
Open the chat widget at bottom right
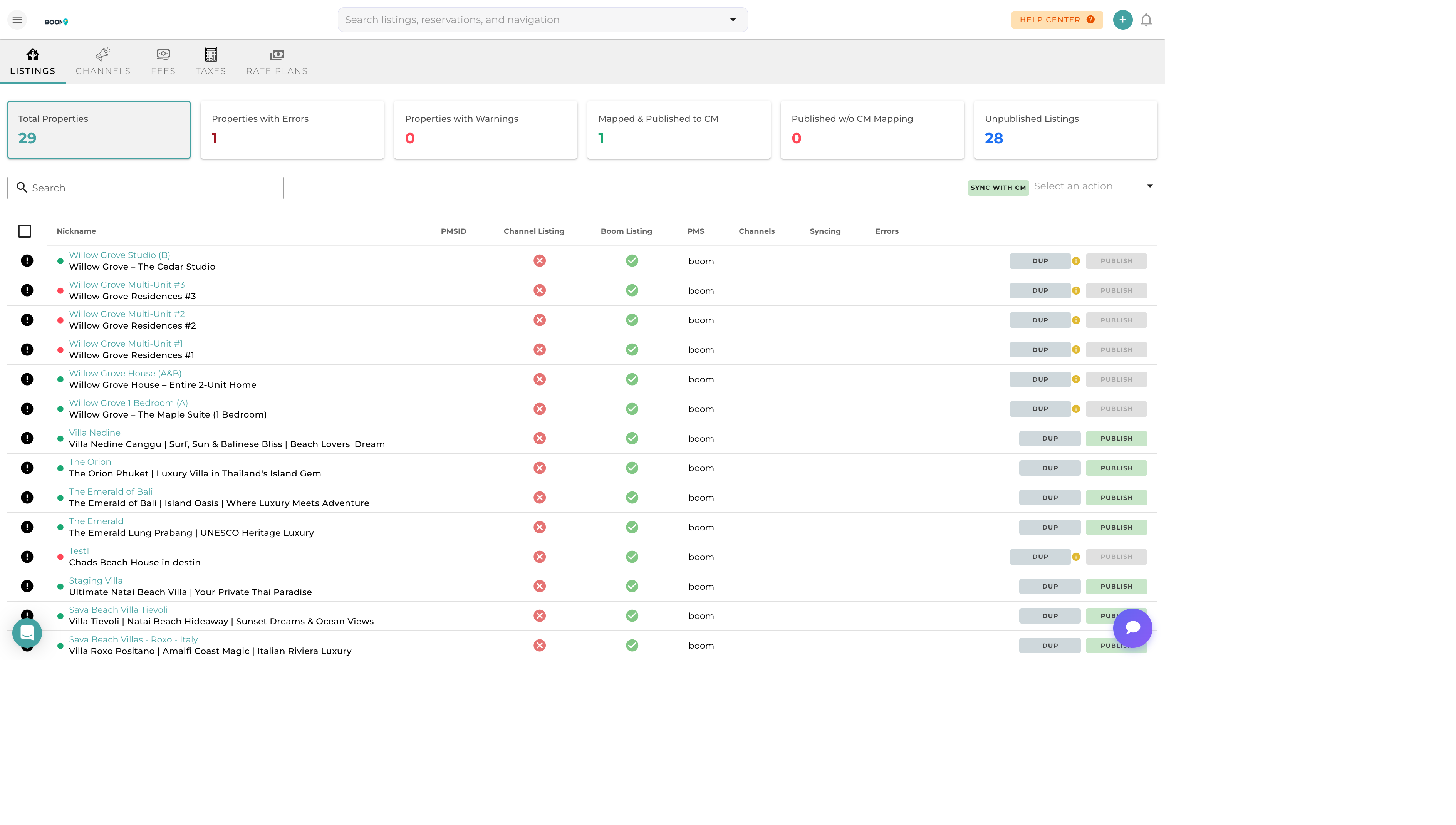pyautogui.click(x=1132, y=628)
